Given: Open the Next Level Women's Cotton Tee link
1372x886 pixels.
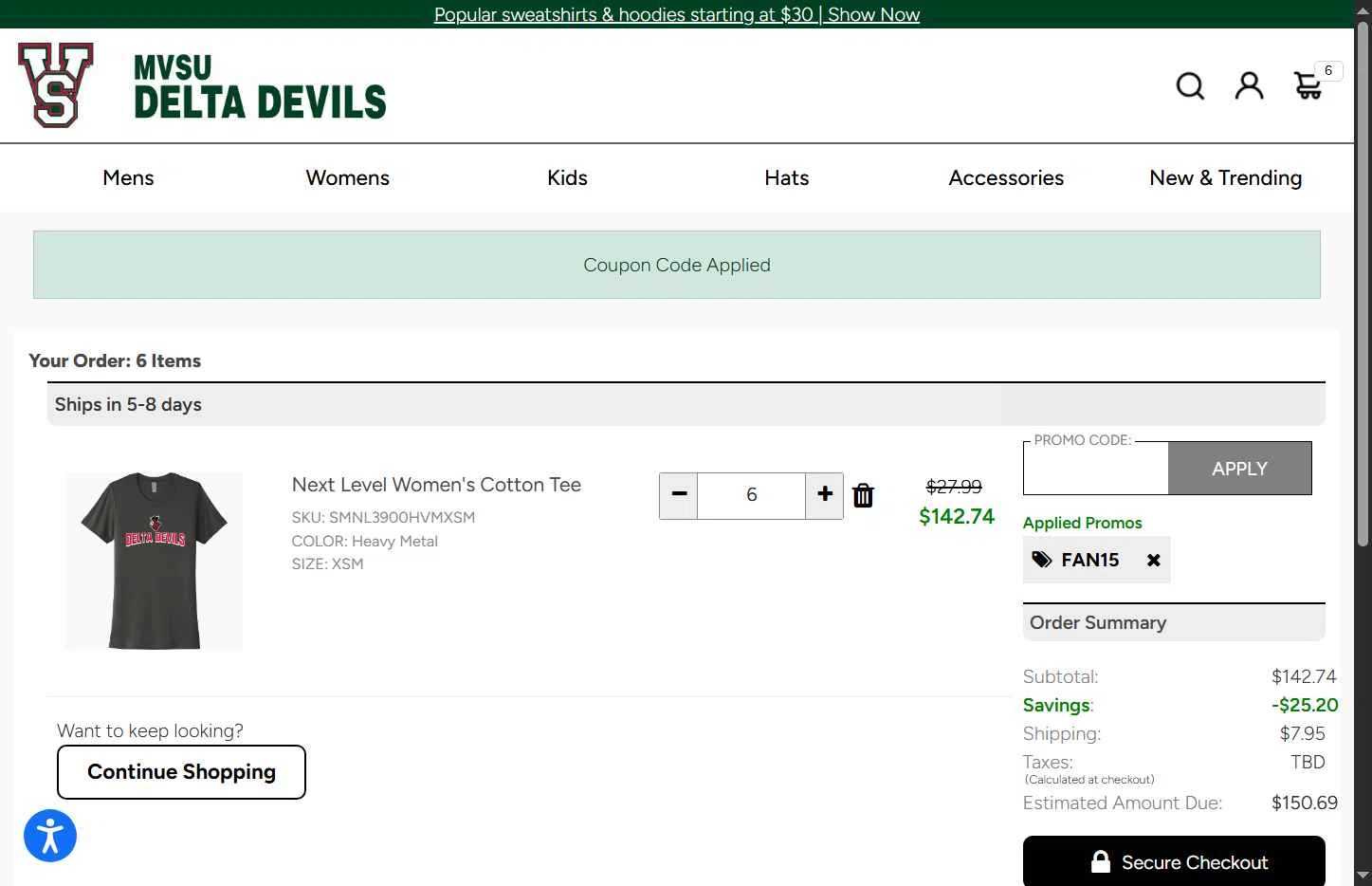Looking at the screenshot, I should click(436, 485).
